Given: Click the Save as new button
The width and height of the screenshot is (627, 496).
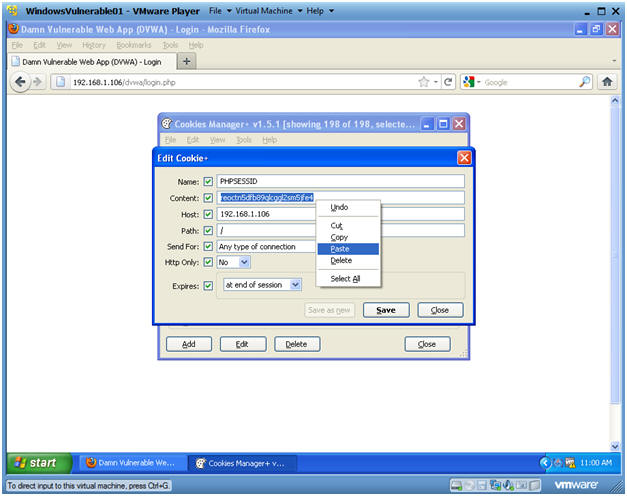Looking at the screenshot, I should pyautogui.click(x=329, y=310).
